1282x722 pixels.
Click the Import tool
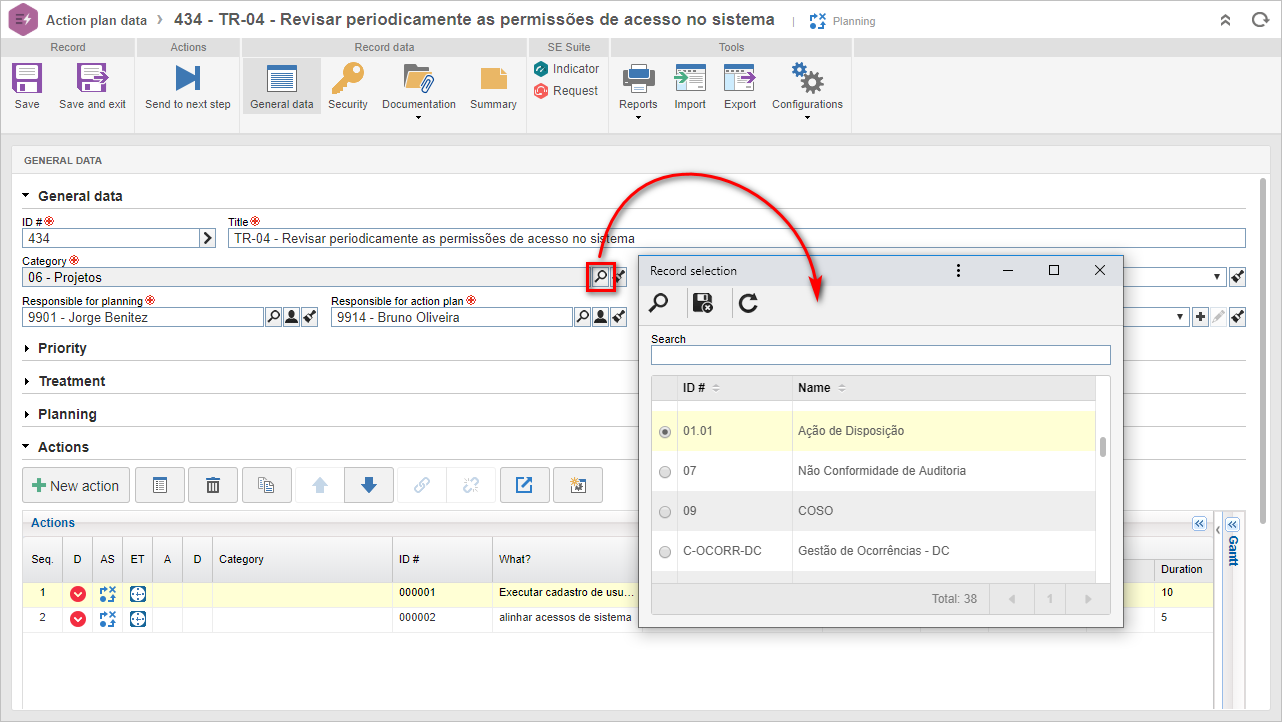pyautogui.click(x=690, y=85)
